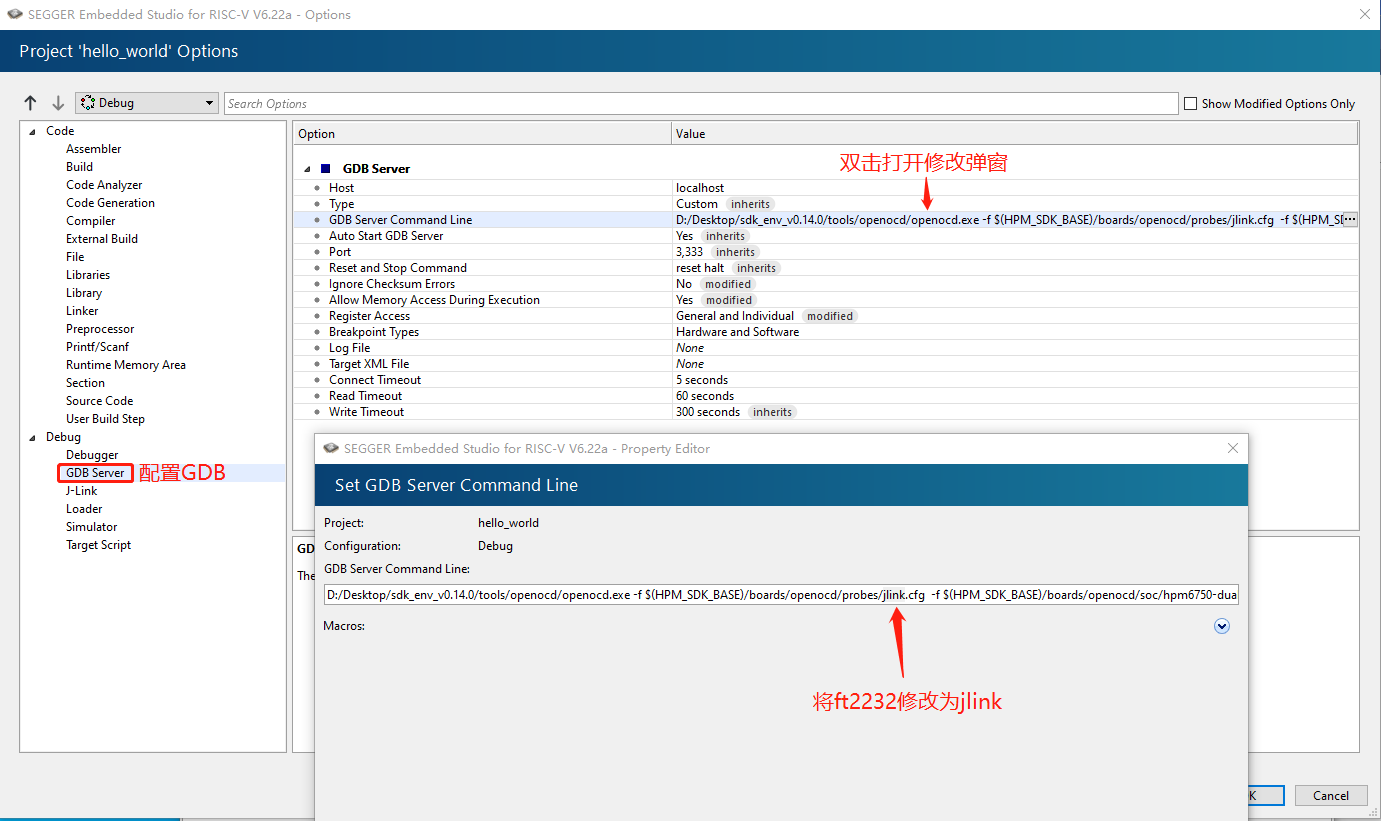The height and width of the screenshot is (821, 1381).
Task: Collapse the GDB Server option group
Action: pyautogui.click(x=307, y=169)
